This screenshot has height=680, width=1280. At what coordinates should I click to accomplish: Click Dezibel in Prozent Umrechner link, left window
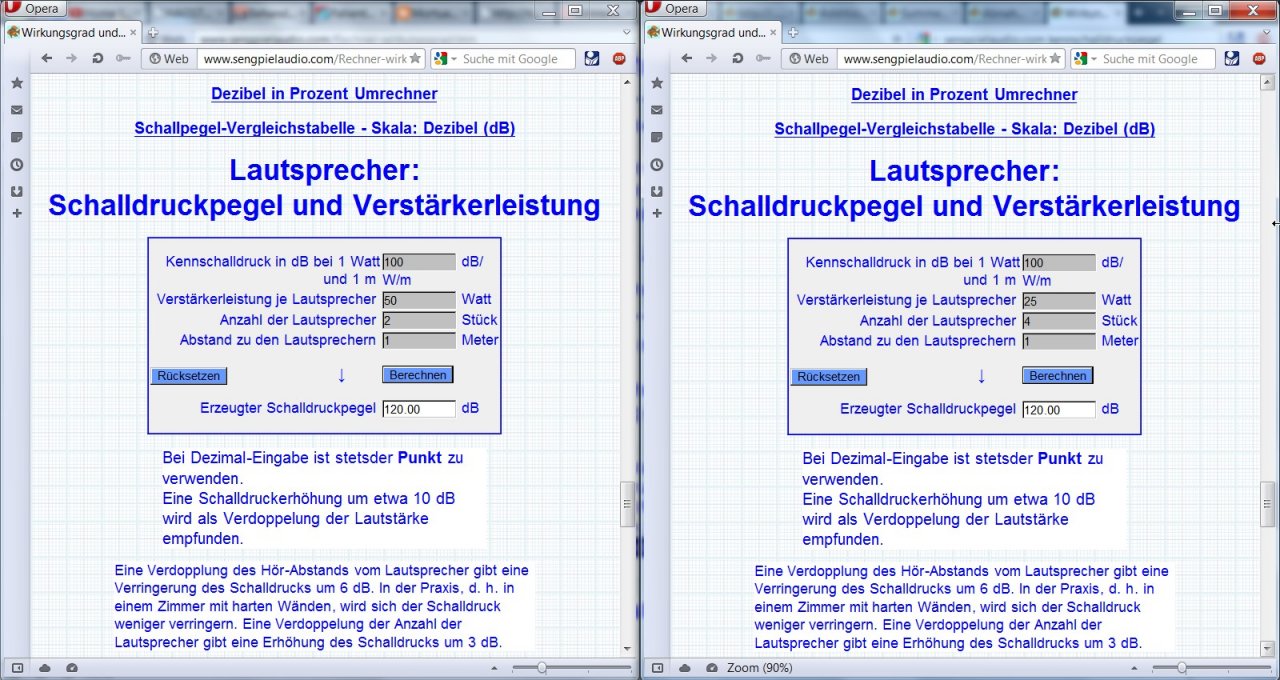tap(324, 94)
